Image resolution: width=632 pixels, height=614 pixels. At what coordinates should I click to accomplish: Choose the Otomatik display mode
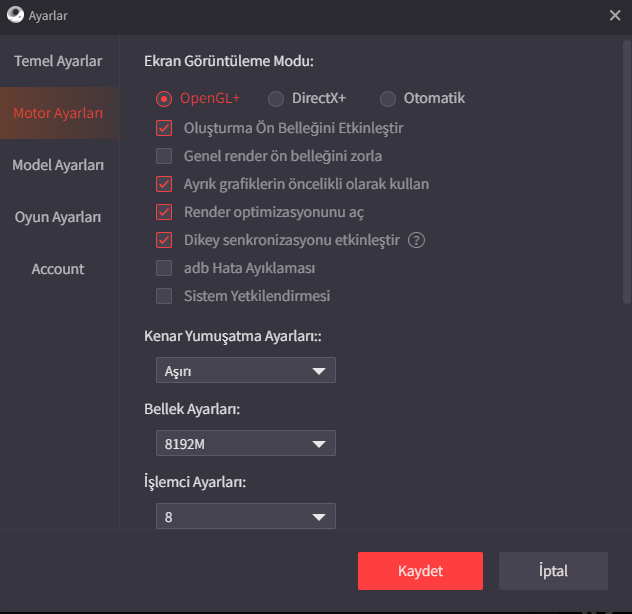[x=388, y=98]
